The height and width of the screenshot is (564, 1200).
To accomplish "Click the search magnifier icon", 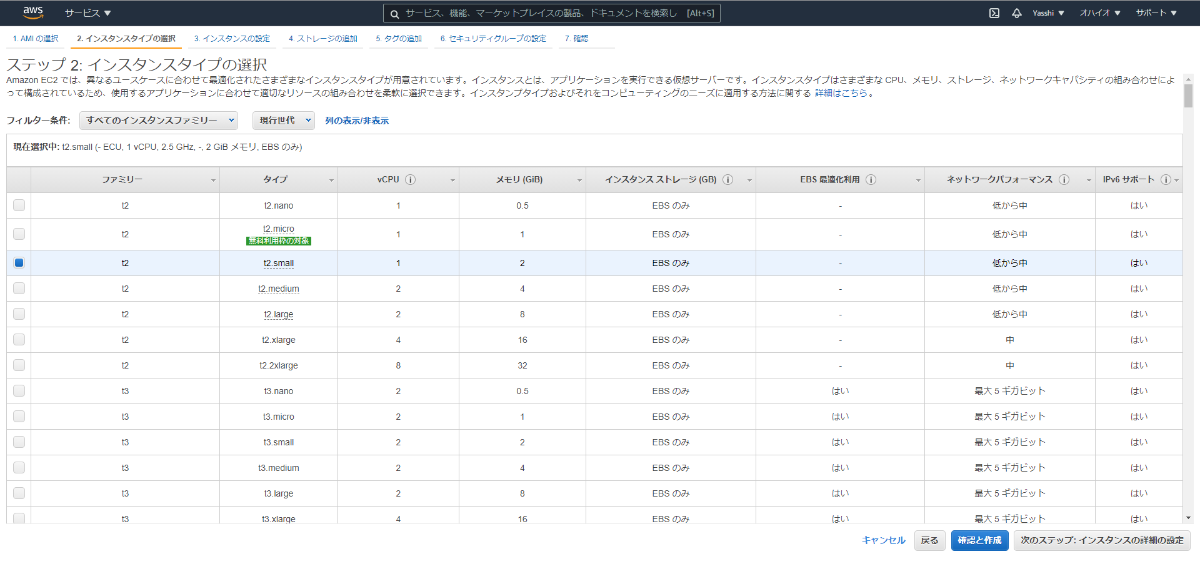I will 396,14.
